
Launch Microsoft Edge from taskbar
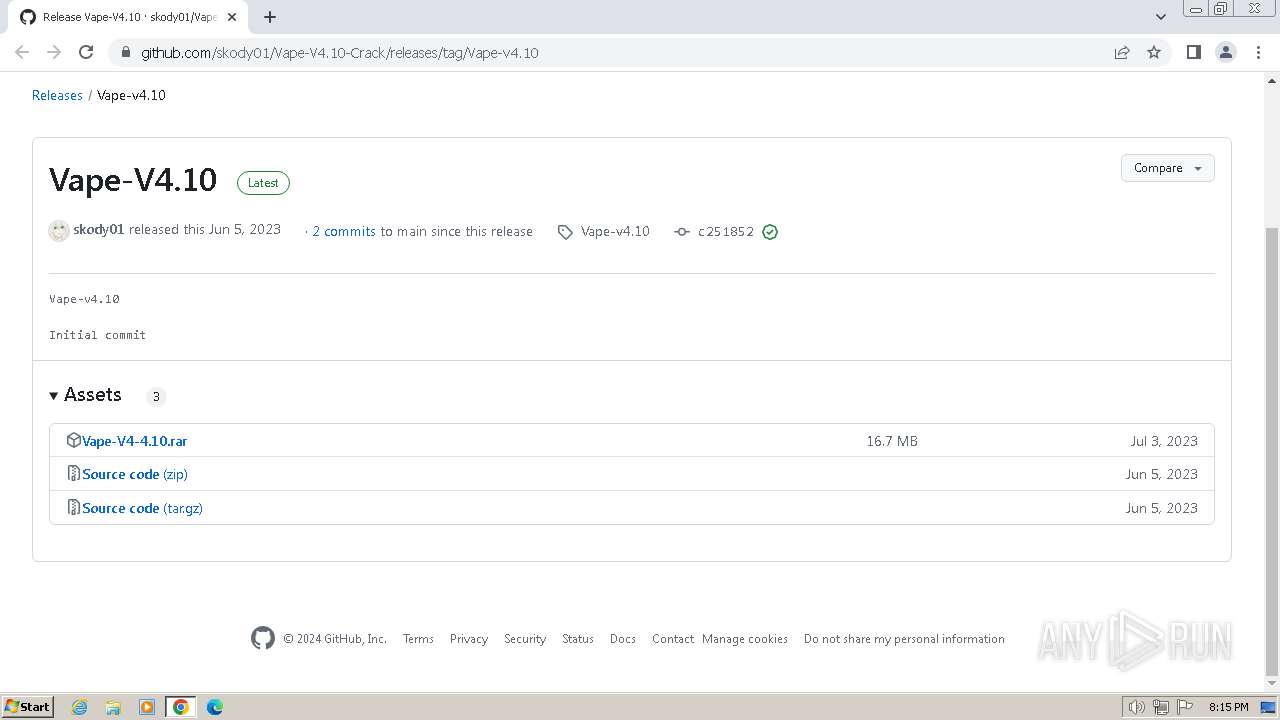(215, 707)
